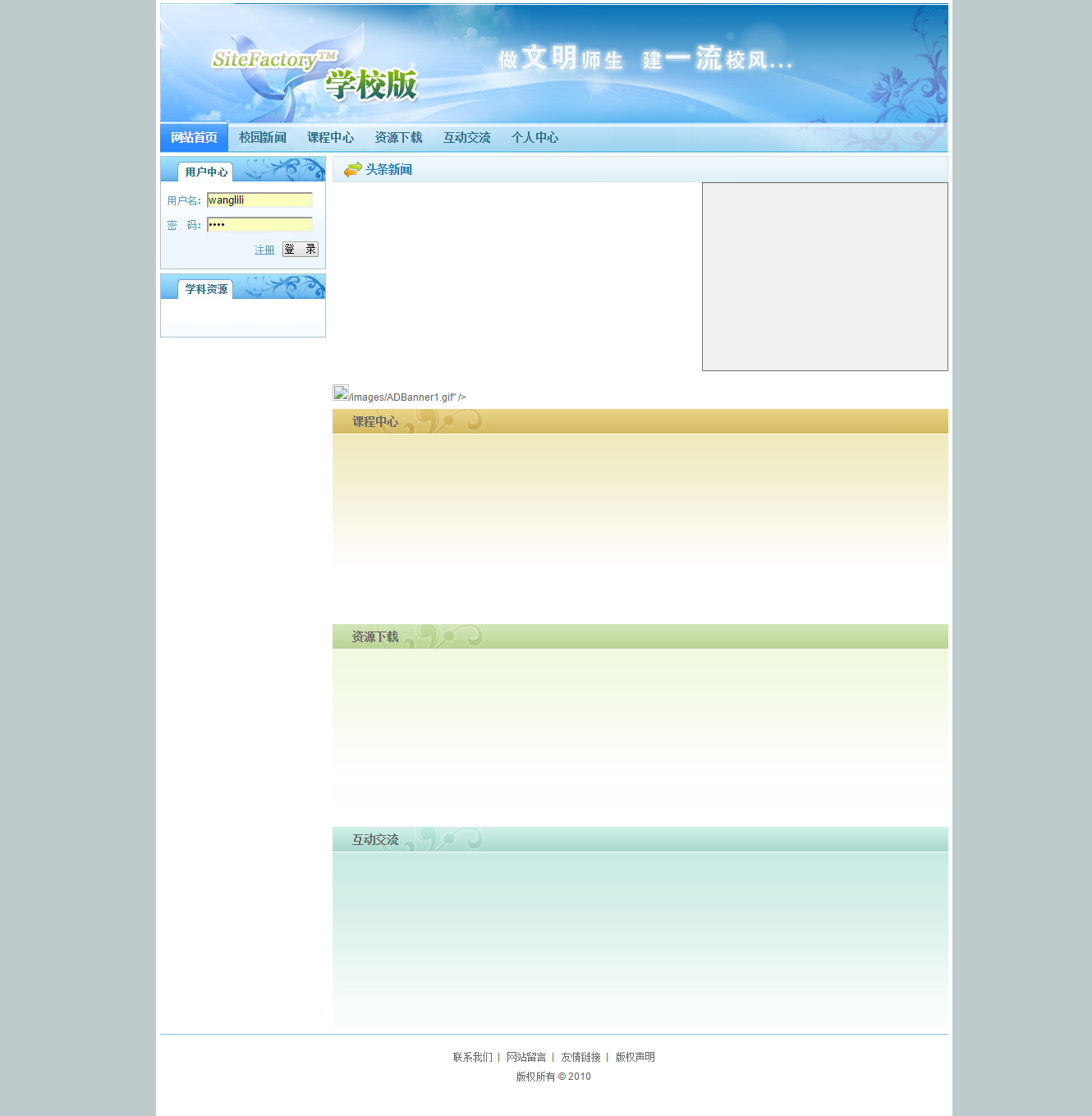
Task: Focus the 密码 password field
Action: (x=259, y=225)
